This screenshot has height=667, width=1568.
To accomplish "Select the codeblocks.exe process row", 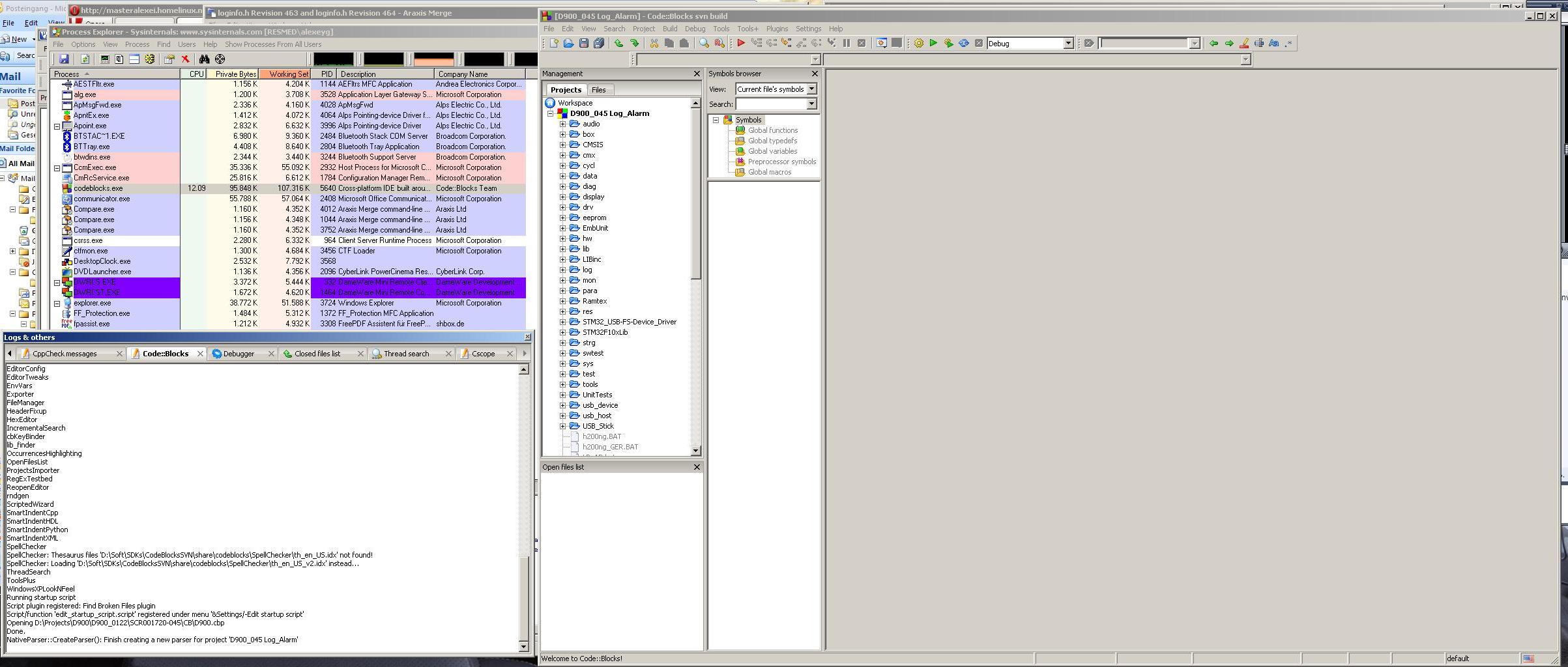I will [288, 188].
